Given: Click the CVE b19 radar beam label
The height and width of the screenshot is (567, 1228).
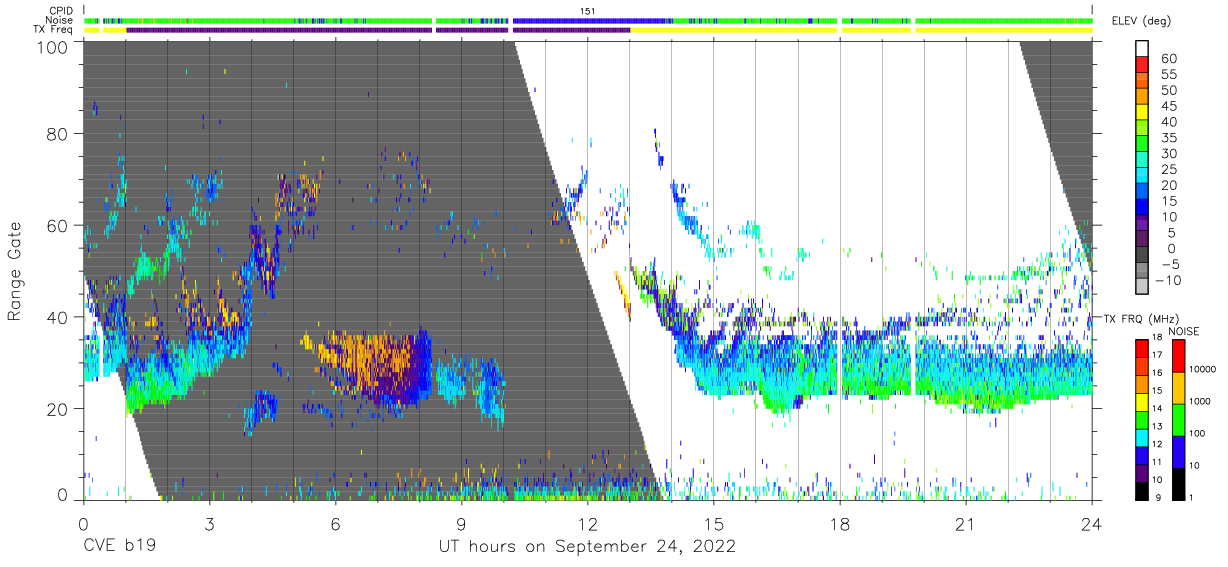Looking at the screenshot, I should point(118,547).
